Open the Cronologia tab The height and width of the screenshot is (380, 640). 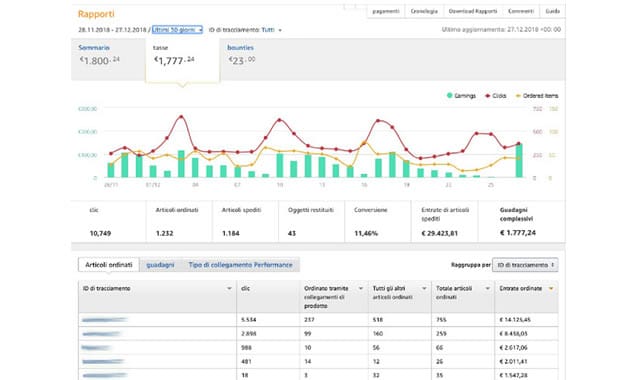pos(424,11)
